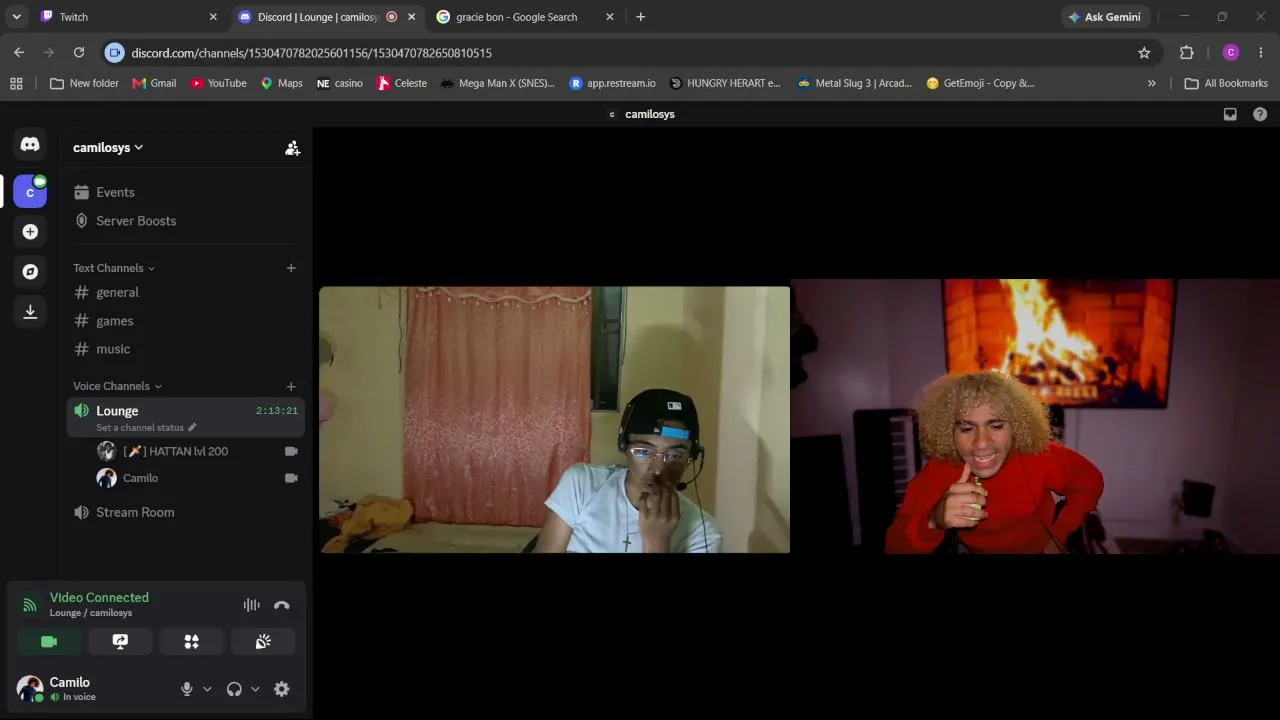Viewport: 1280px width, 720px height.
Task: Open Chrome profile avatar
Action: point(1231,53)
